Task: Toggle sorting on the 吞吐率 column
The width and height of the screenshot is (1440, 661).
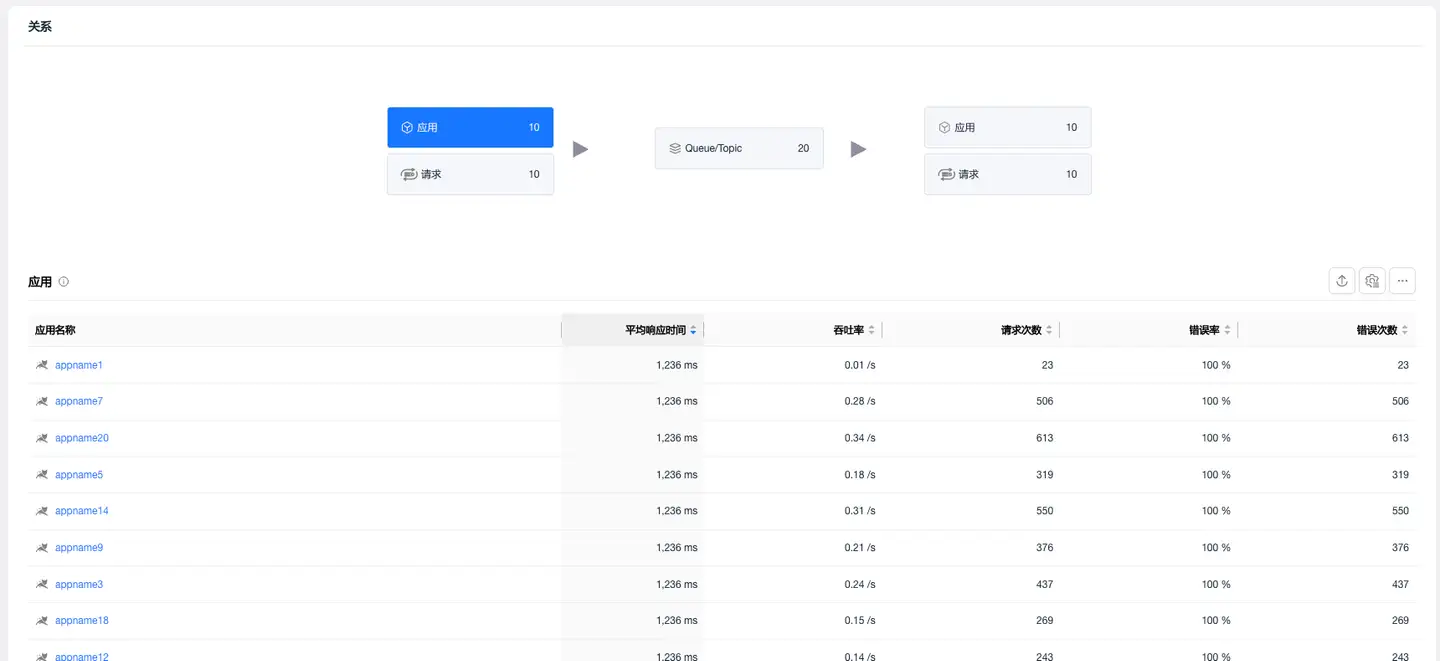Action: [870, 329]
